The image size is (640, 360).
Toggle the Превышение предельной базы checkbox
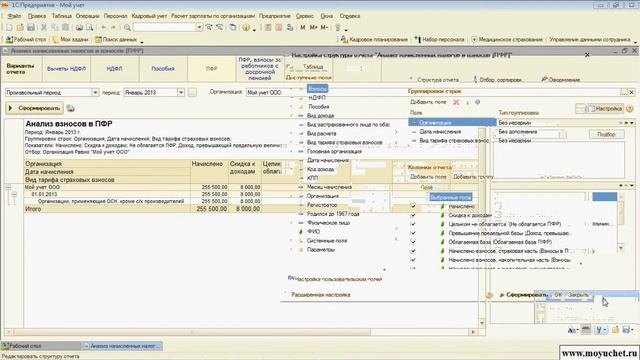413,233
